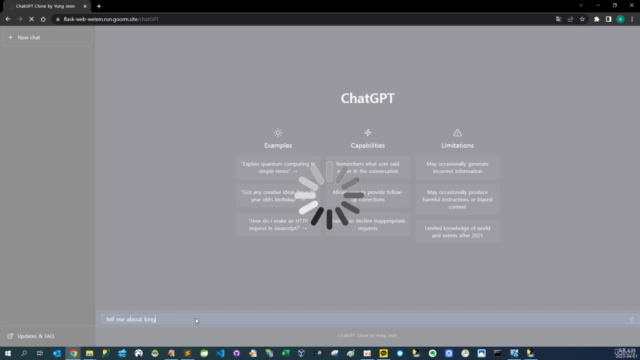Click the browser Back arrow
The height and width of the screenshot is (360, 640).
pyautogui.click(x=8, y=19)
